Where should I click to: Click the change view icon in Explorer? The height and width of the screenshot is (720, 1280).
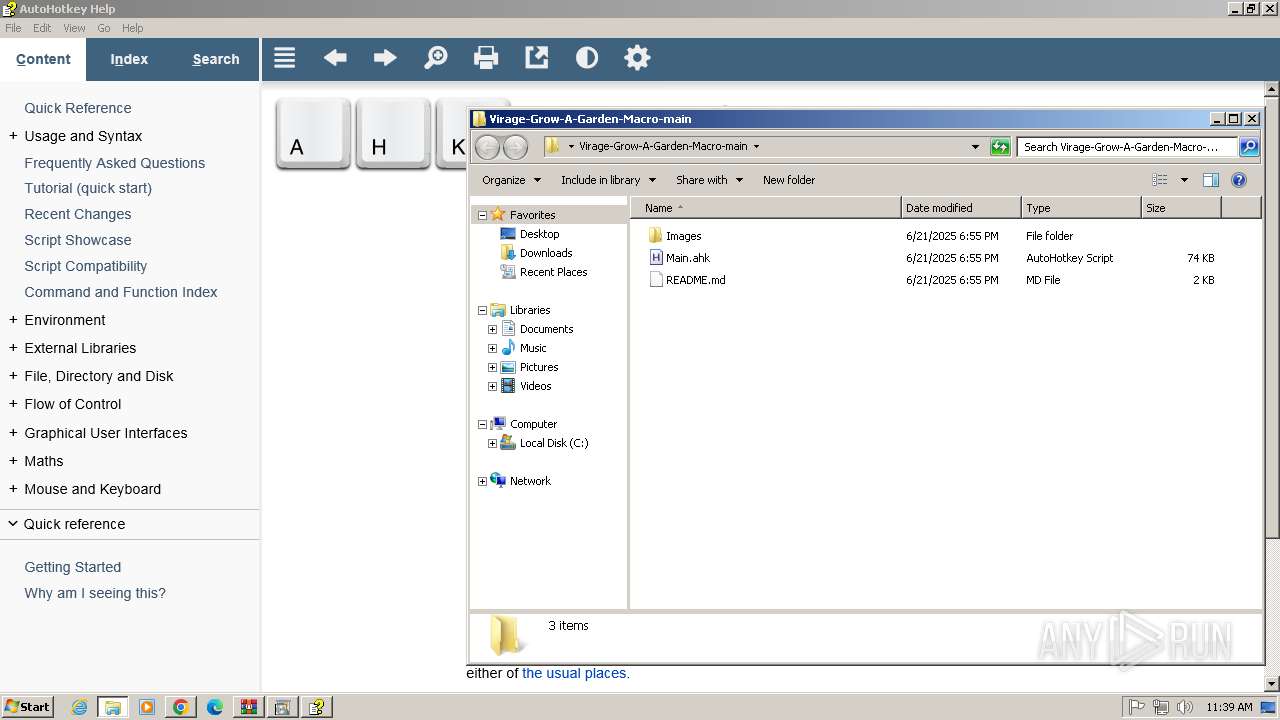pos(1160,180)
